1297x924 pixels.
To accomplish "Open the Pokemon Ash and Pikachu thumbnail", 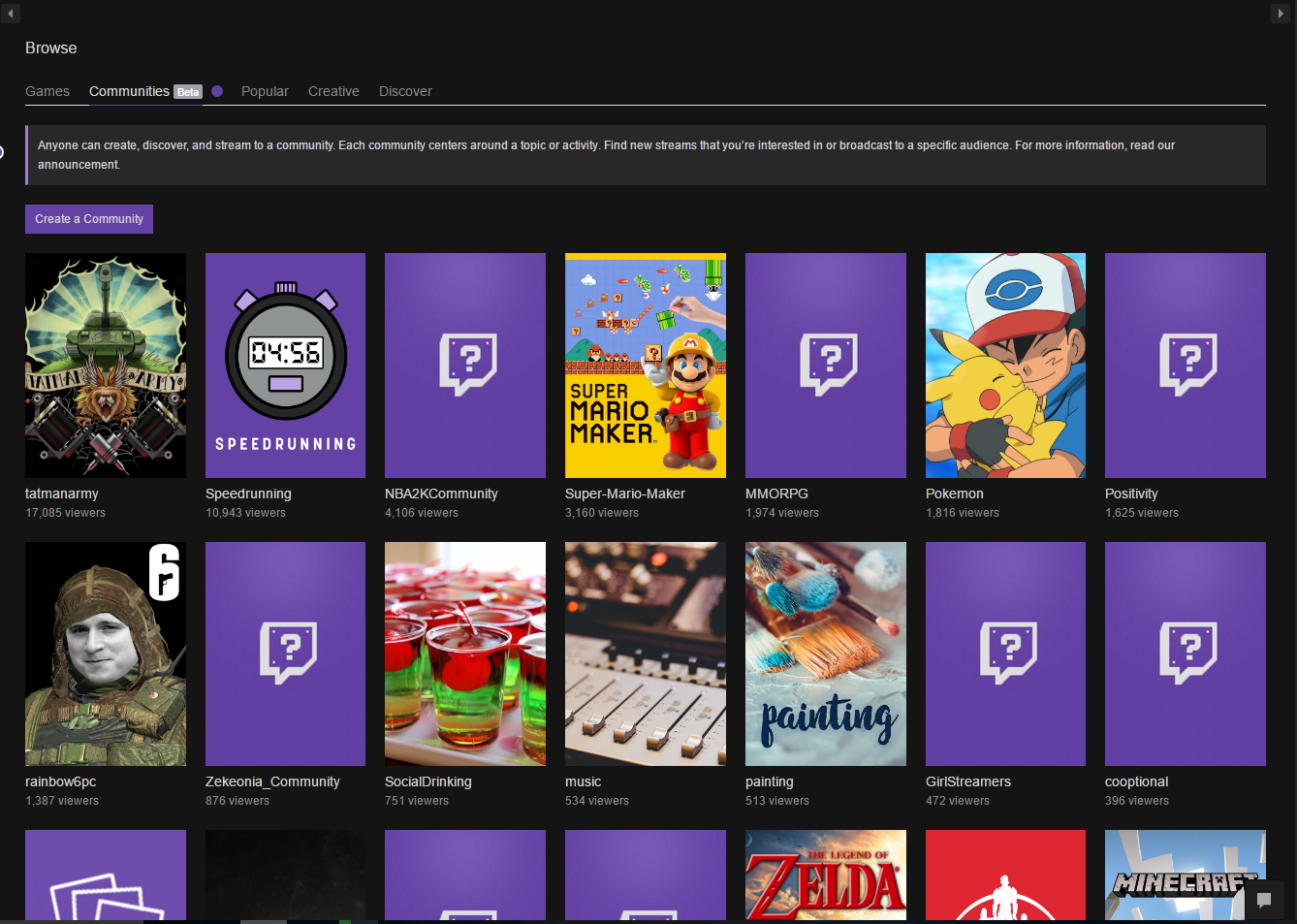I will coord(1005,366).
